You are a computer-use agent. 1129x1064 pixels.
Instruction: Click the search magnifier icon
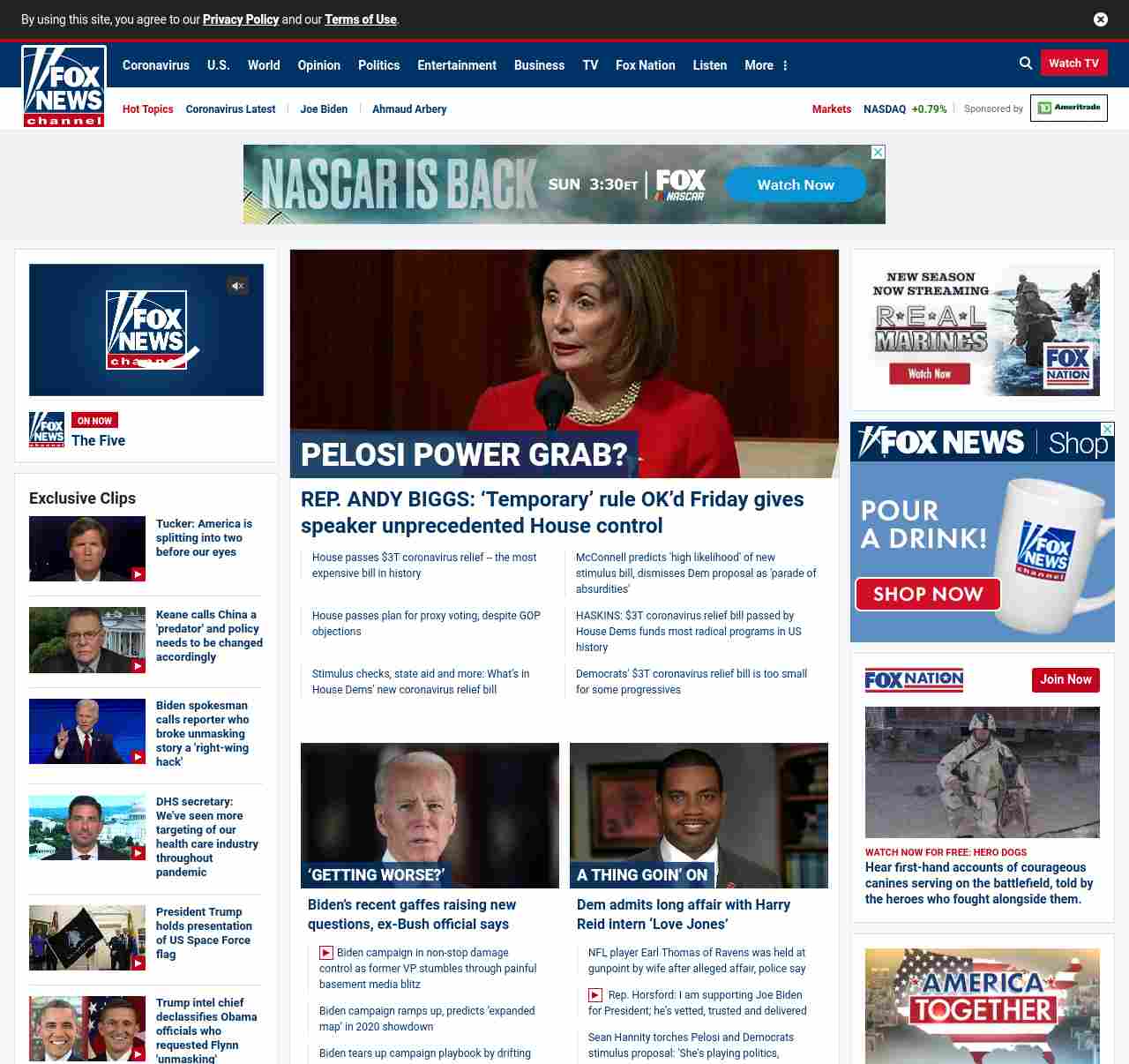(x=1026, y=64)
